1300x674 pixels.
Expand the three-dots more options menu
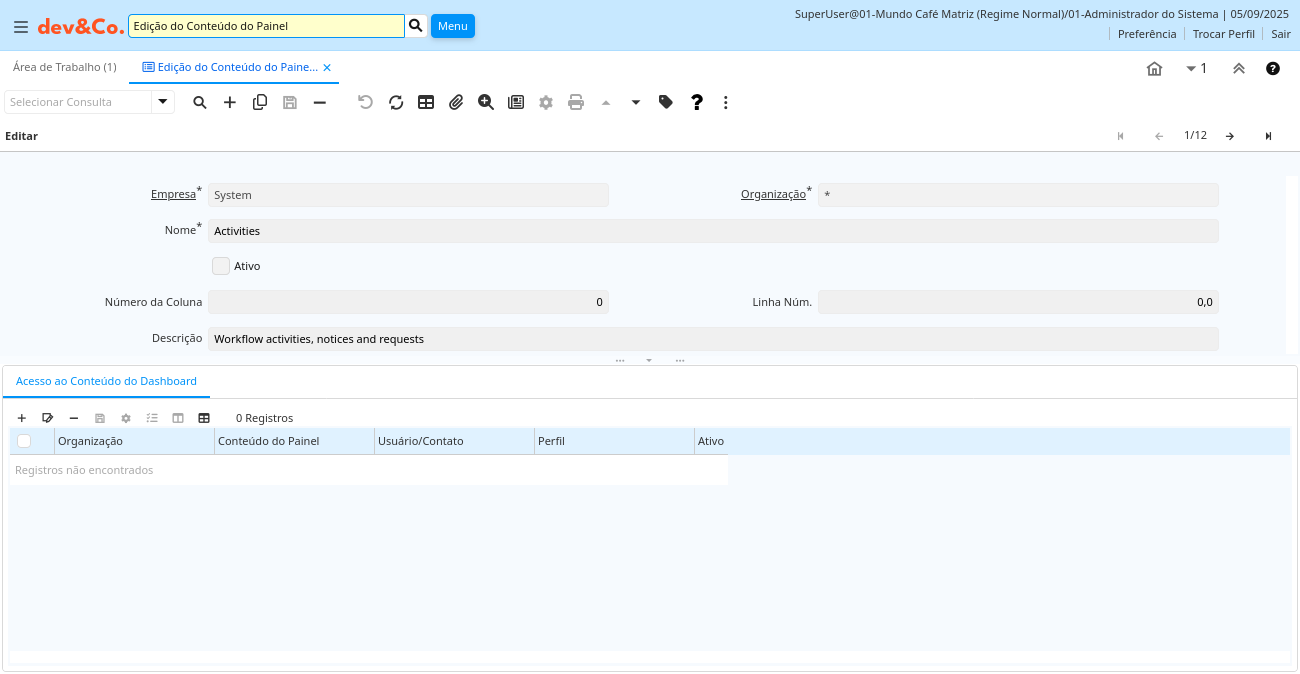tap(726, 102)
